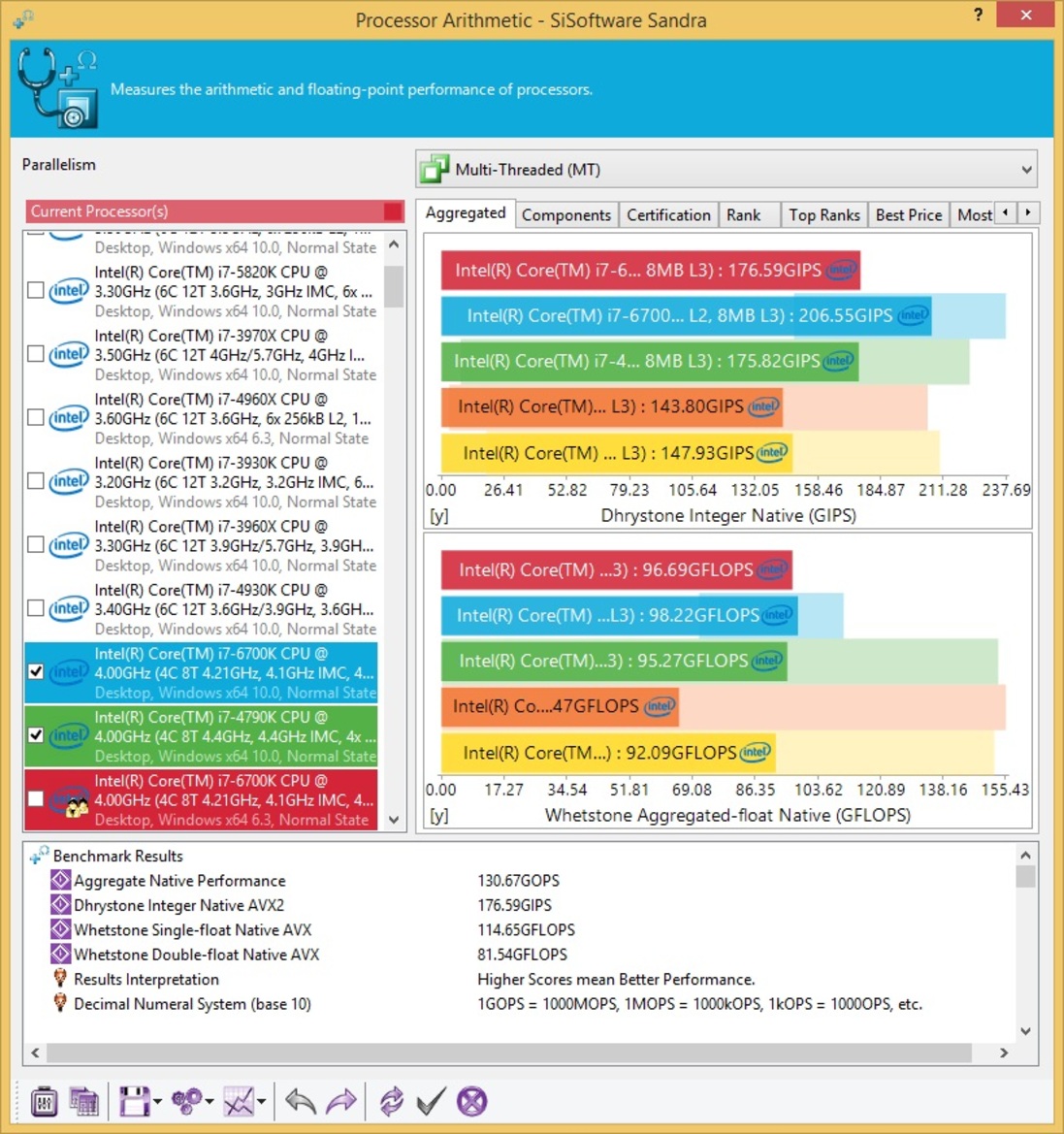Click the Intel logo beside the i7-4930K entry
Viewport: 1064px width, 1134px height.
click(x=69, y=609)
